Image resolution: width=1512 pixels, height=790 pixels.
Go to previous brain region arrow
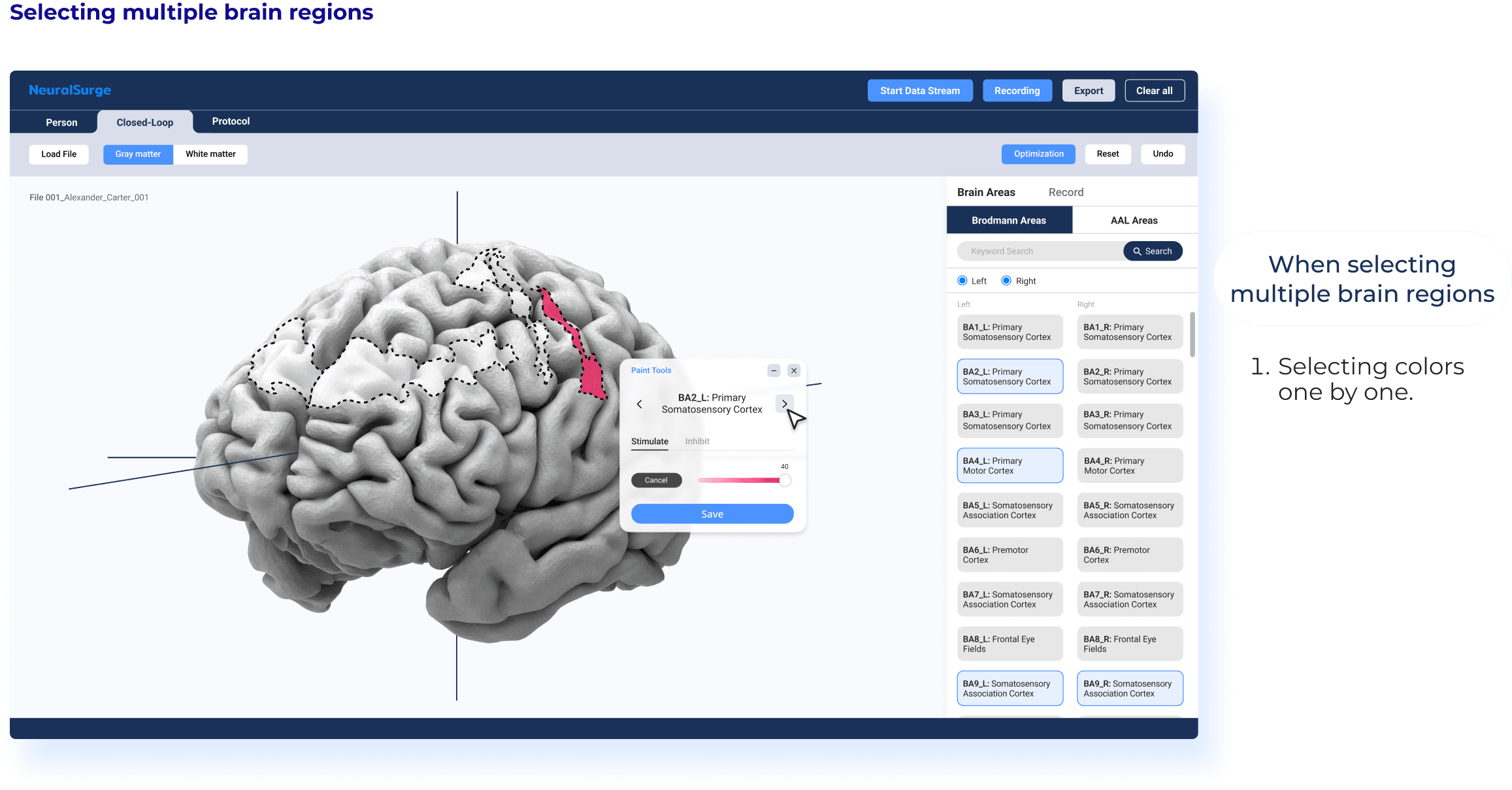[639, 404]
